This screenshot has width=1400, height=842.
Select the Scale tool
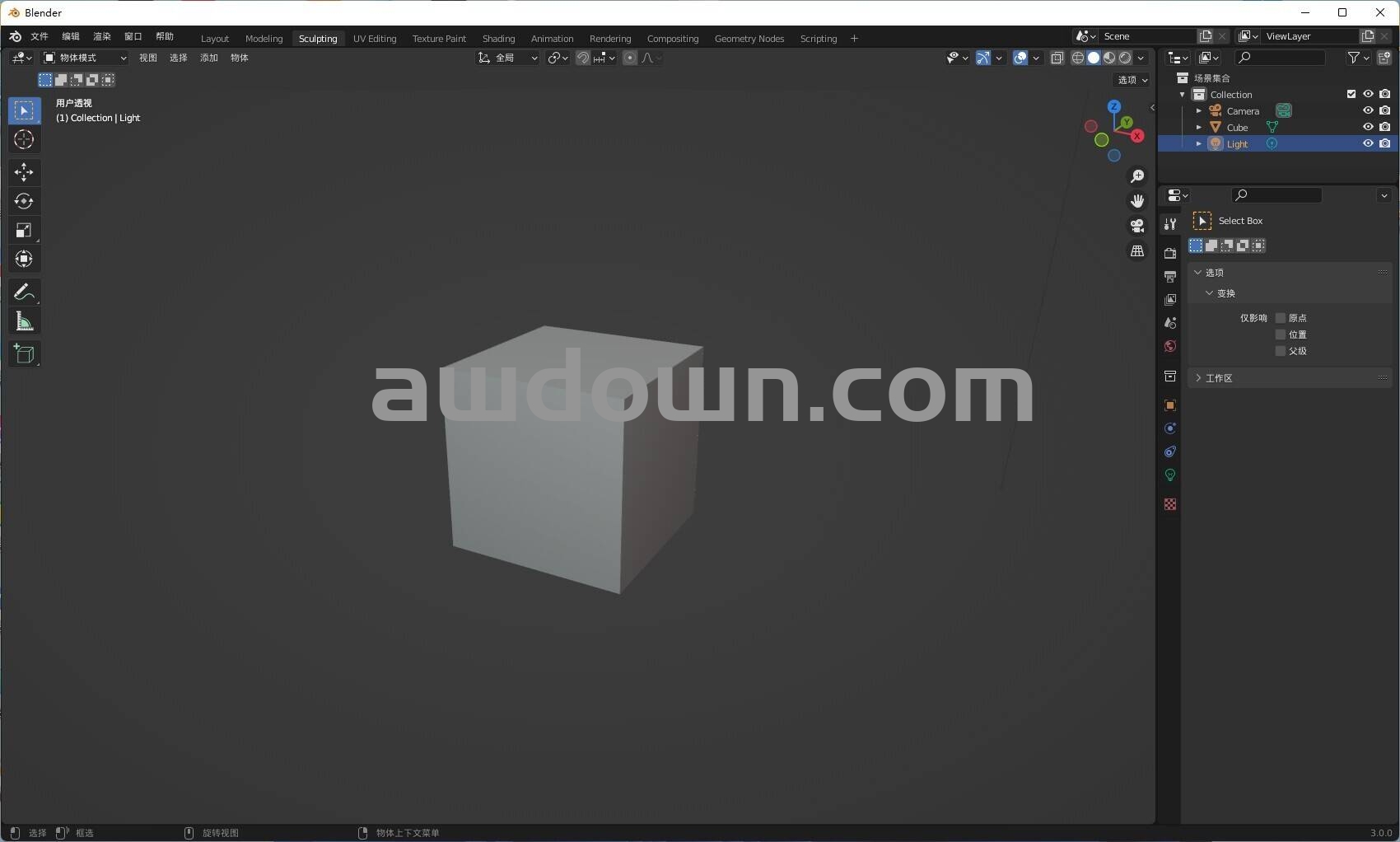click(x=24, y=231)
